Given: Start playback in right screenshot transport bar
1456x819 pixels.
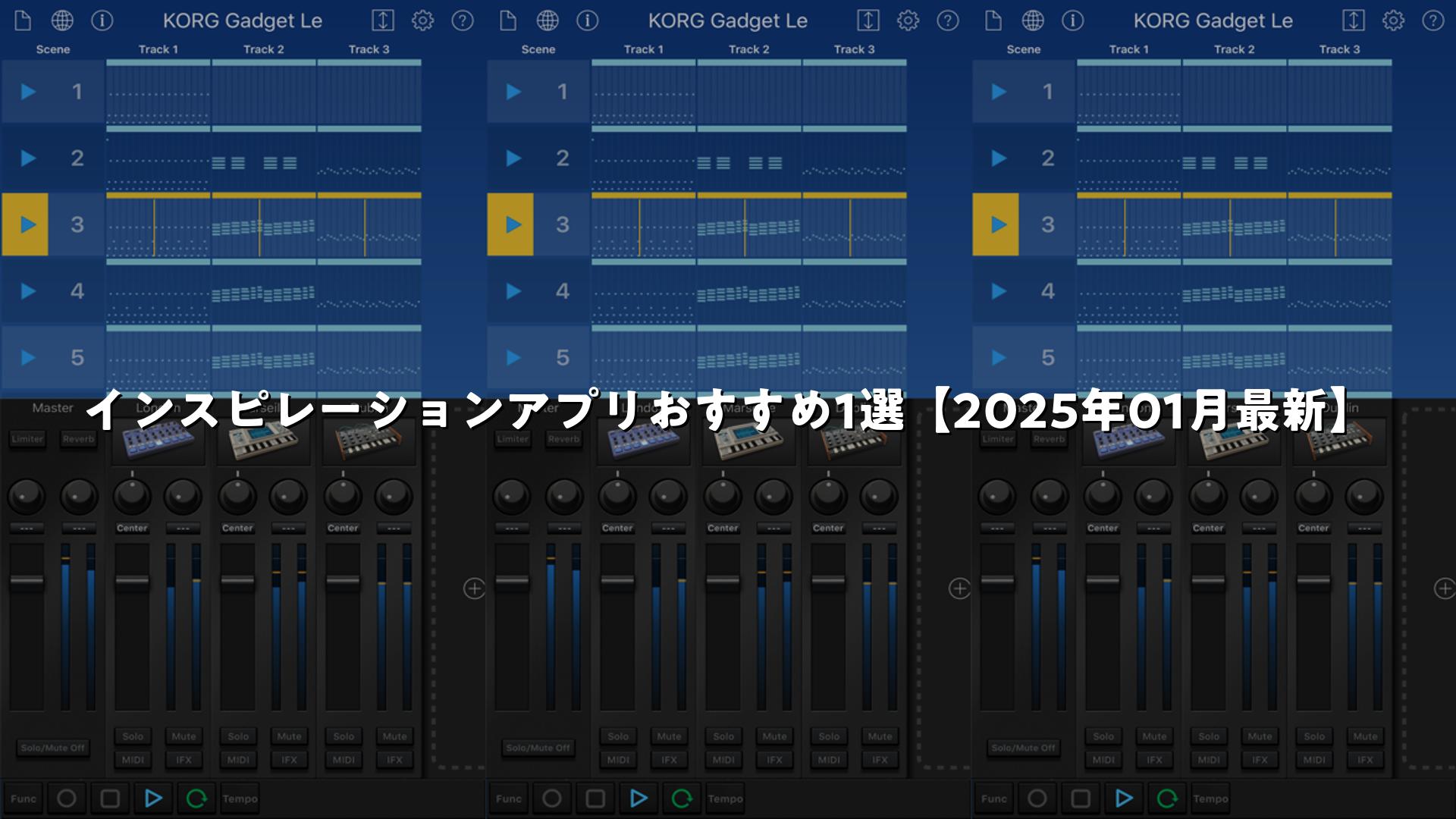Looking at the screenshot, I should click(x=1124, y=799).
